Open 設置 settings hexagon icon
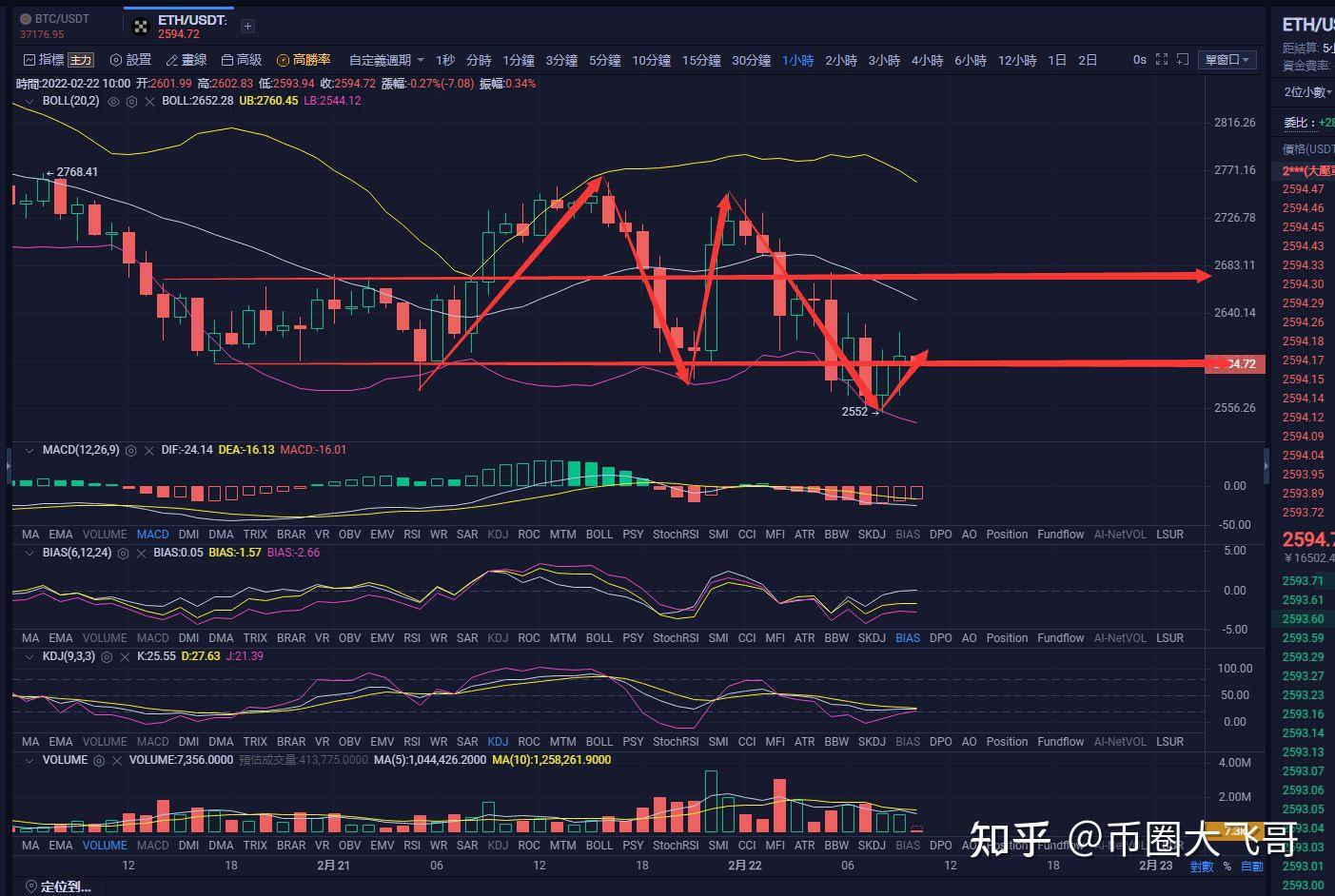The height and width of the screenshot is (896, 1335). point(116,60)
